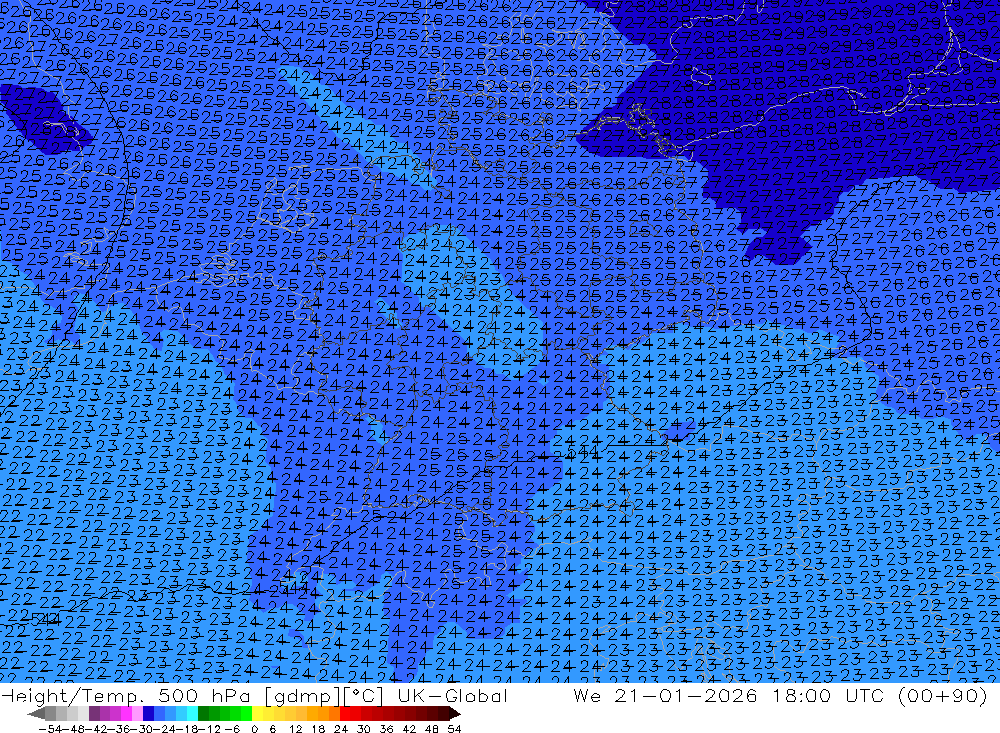Select the "[°C]" unit label
This screenshot has height=733, width=1000.
[x=363, y=697]
